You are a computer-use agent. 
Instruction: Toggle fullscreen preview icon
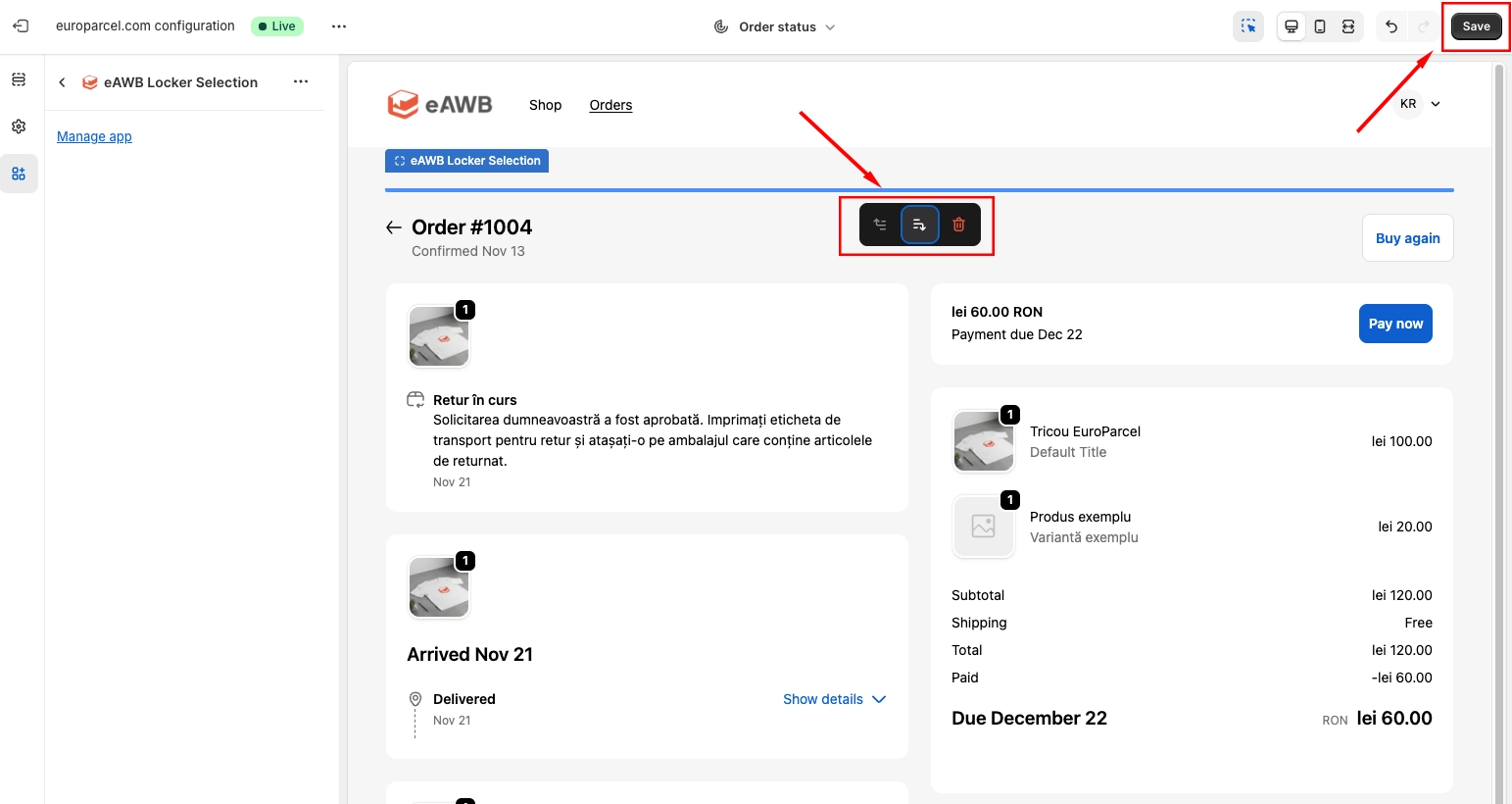pos(1348,26)
